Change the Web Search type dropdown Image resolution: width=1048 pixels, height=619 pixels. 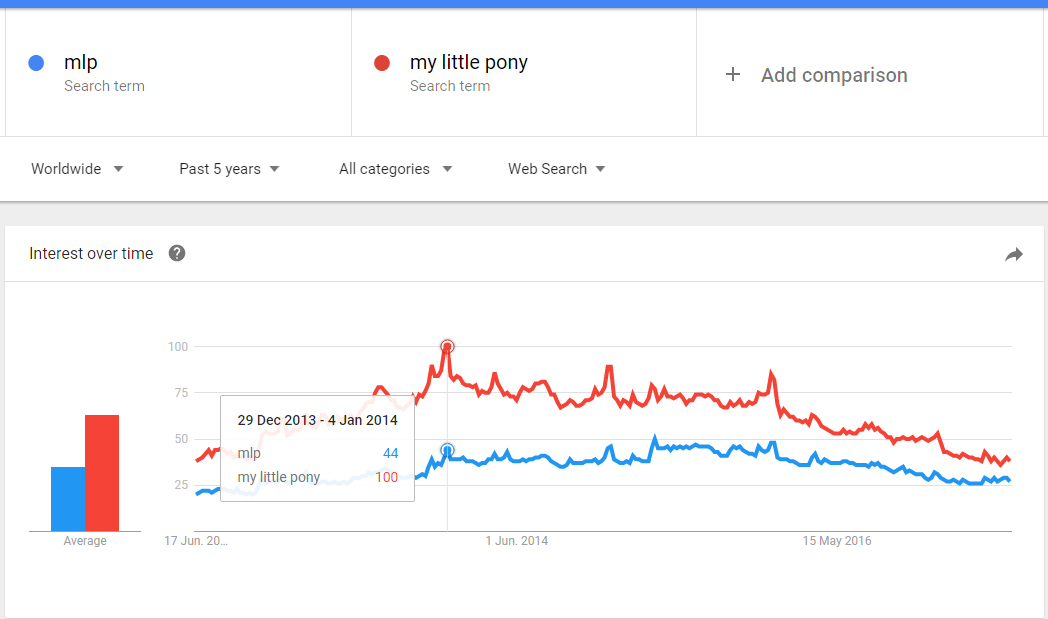click(x=556, y=169)
